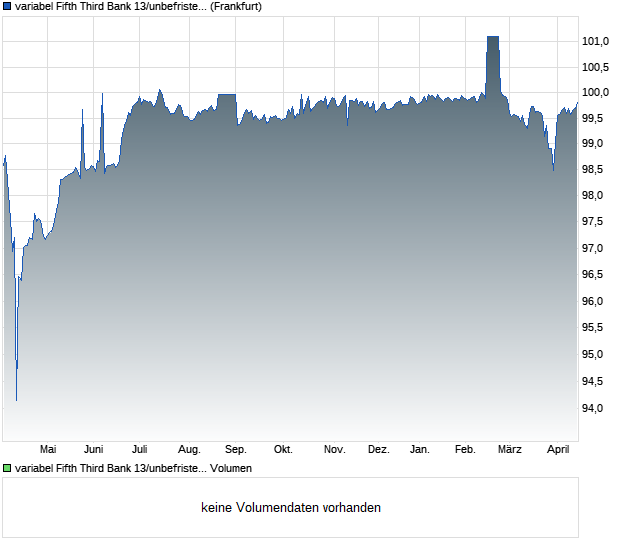Click the 100,0 value on the y-axis
Viewport: 620px width, 546px height.
(x=595, y=93)
